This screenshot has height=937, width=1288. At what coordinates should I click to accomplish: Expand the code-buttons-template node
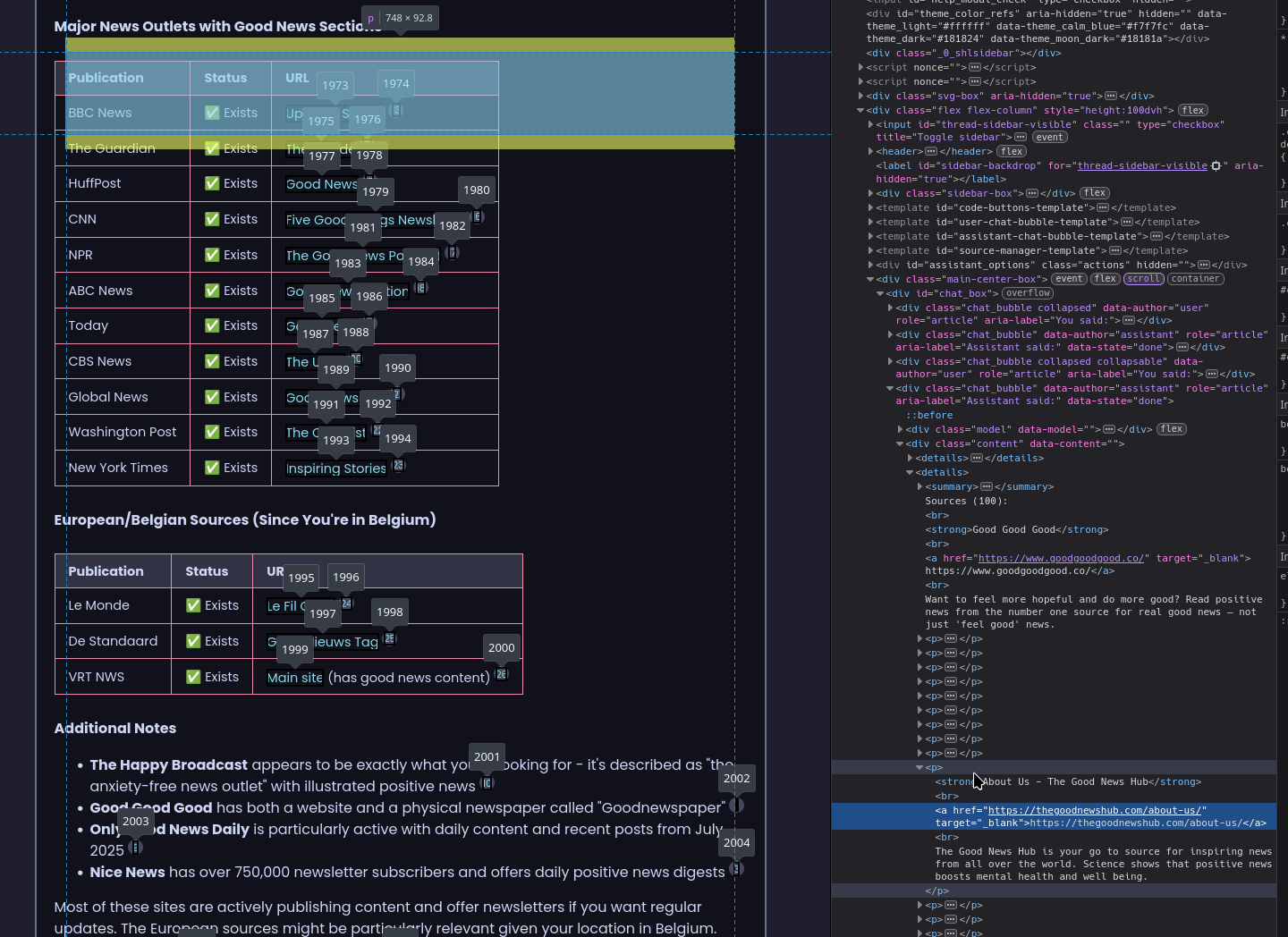coord(870,207)
